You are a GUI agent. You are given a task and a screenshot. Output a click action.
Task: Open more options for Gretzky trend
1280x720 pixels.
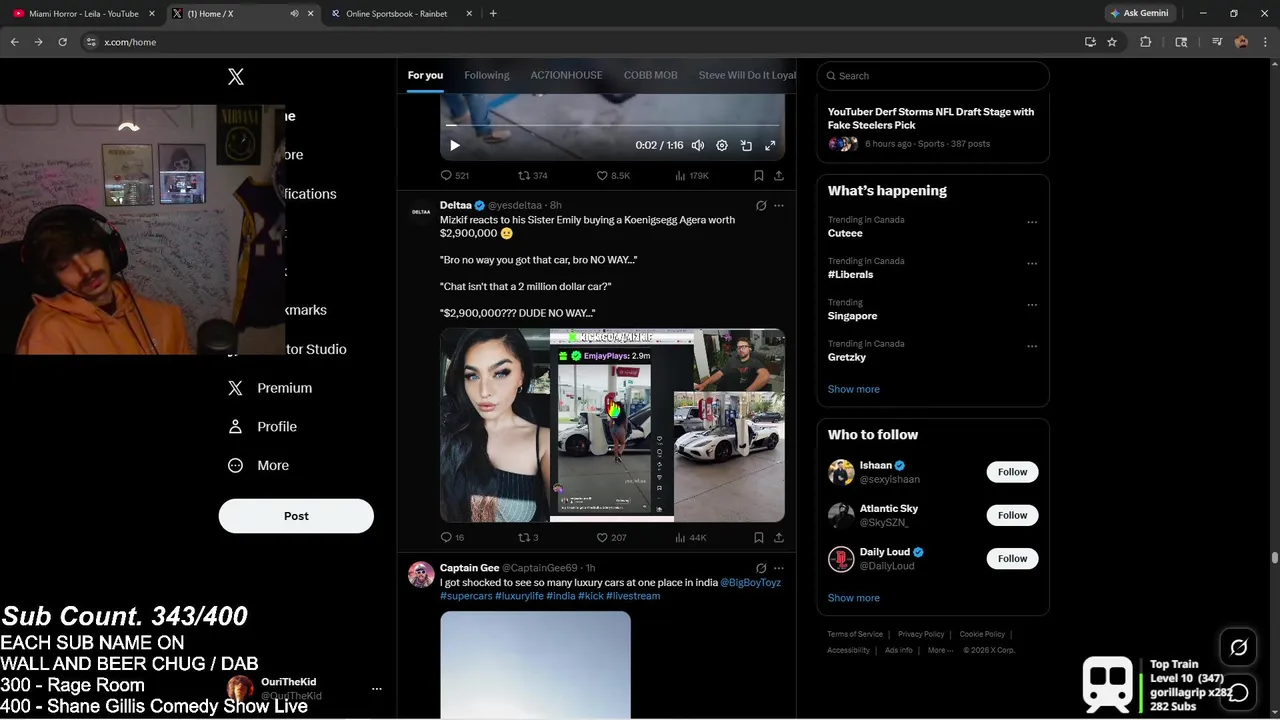tap(1032, 346)
